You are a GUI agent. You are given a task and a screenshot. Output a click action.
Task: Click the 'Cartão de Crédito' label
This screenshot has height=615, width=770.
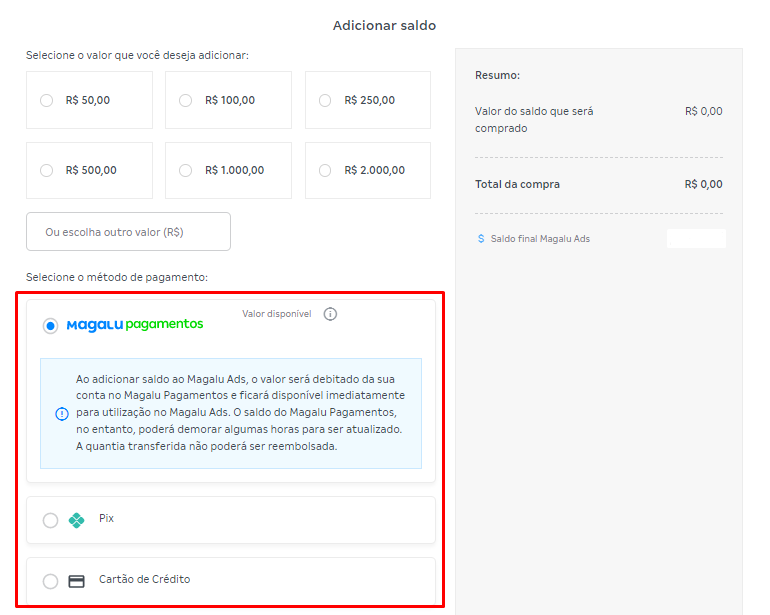(144, 579)
